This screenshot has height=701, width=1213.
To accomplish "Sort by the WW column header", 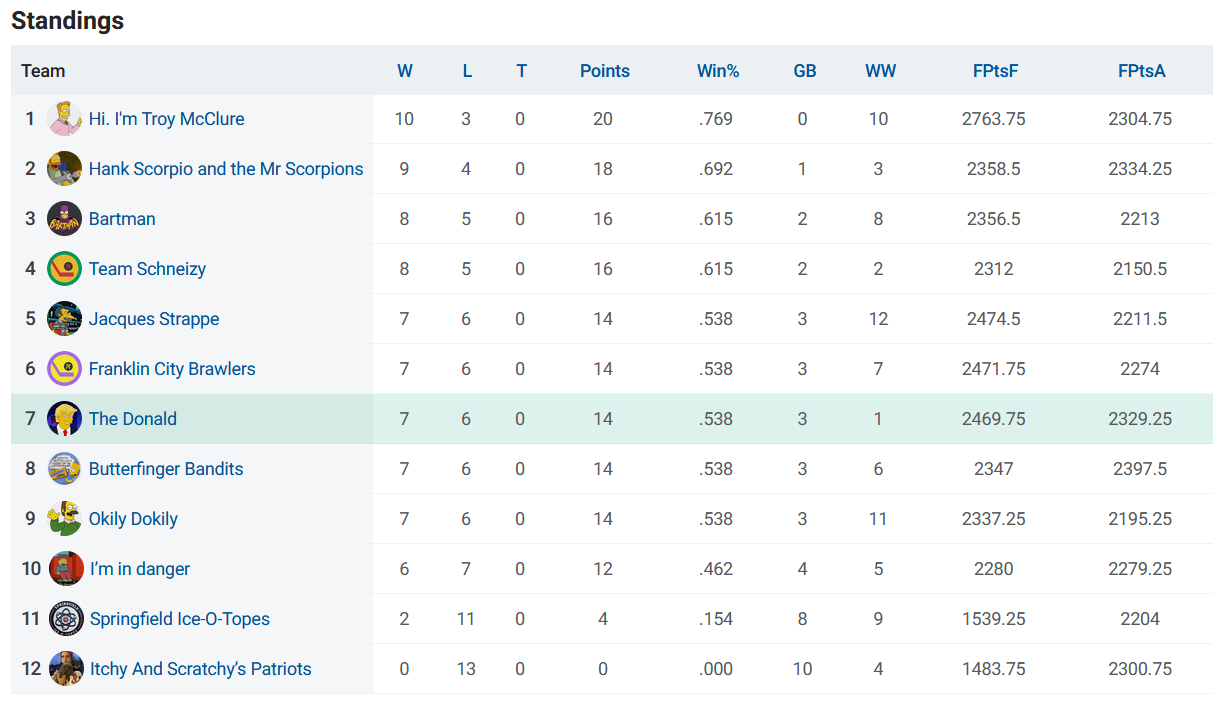I will point(881,71).
